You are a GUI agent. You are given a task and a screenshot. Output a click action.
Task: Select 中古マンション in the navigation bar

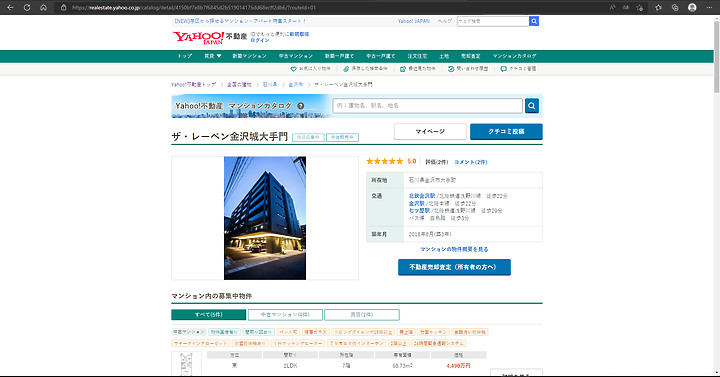click(296, 56)
